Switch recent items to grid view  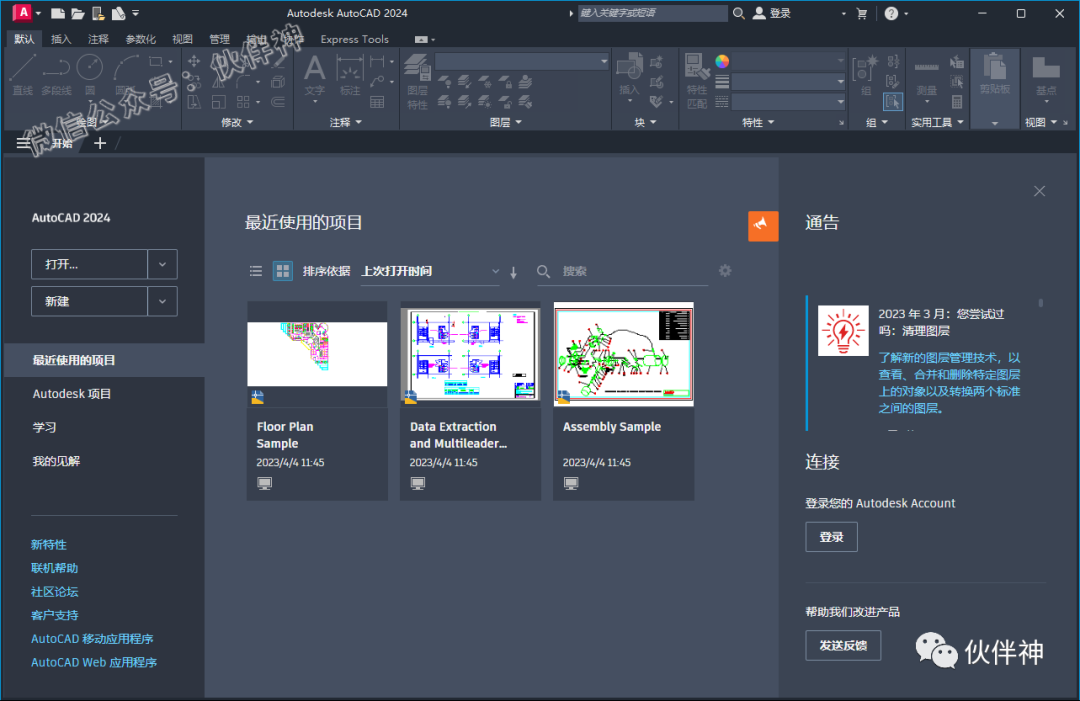tap(282, 271)
